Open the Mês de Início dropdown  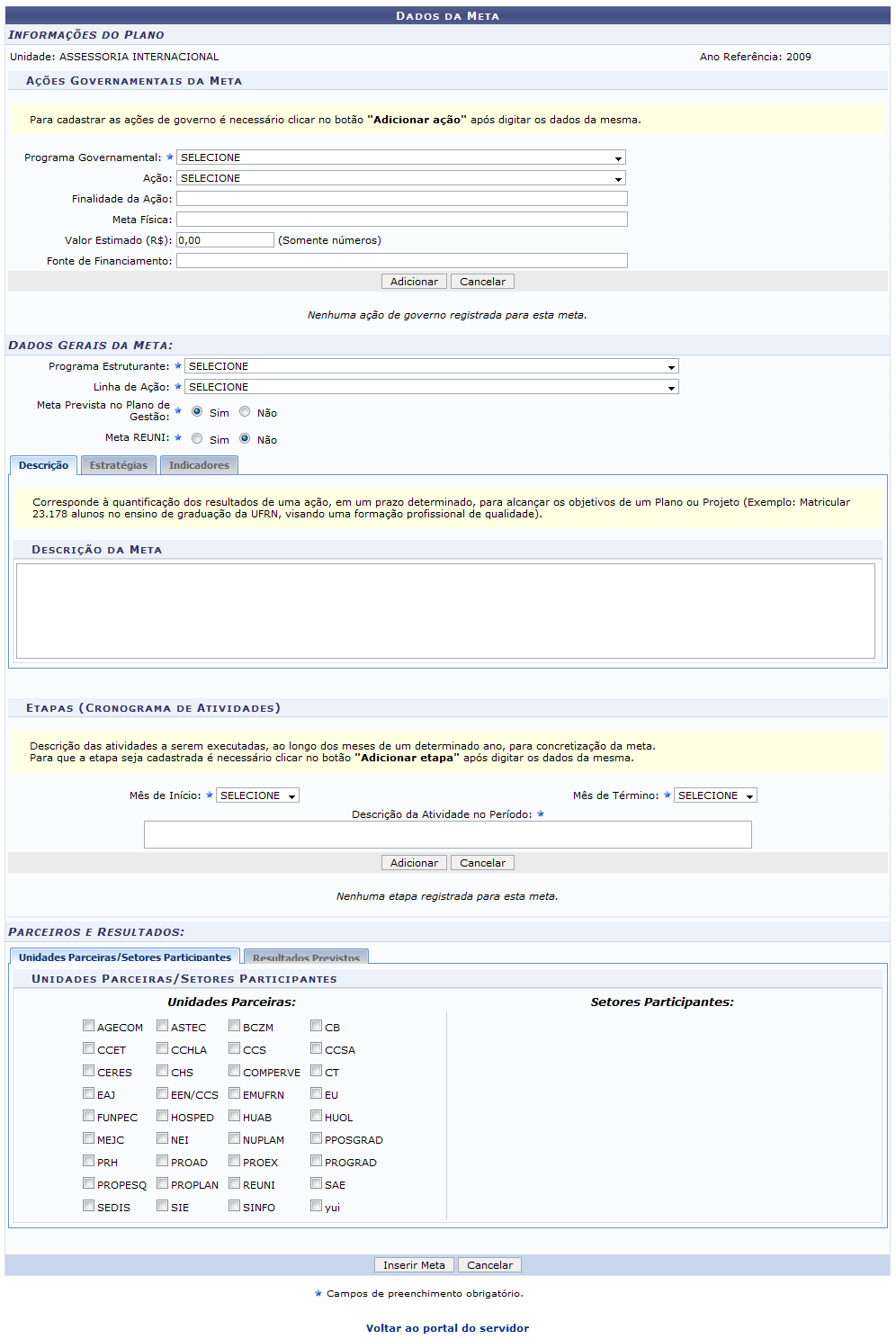click(x=257, y=795)
